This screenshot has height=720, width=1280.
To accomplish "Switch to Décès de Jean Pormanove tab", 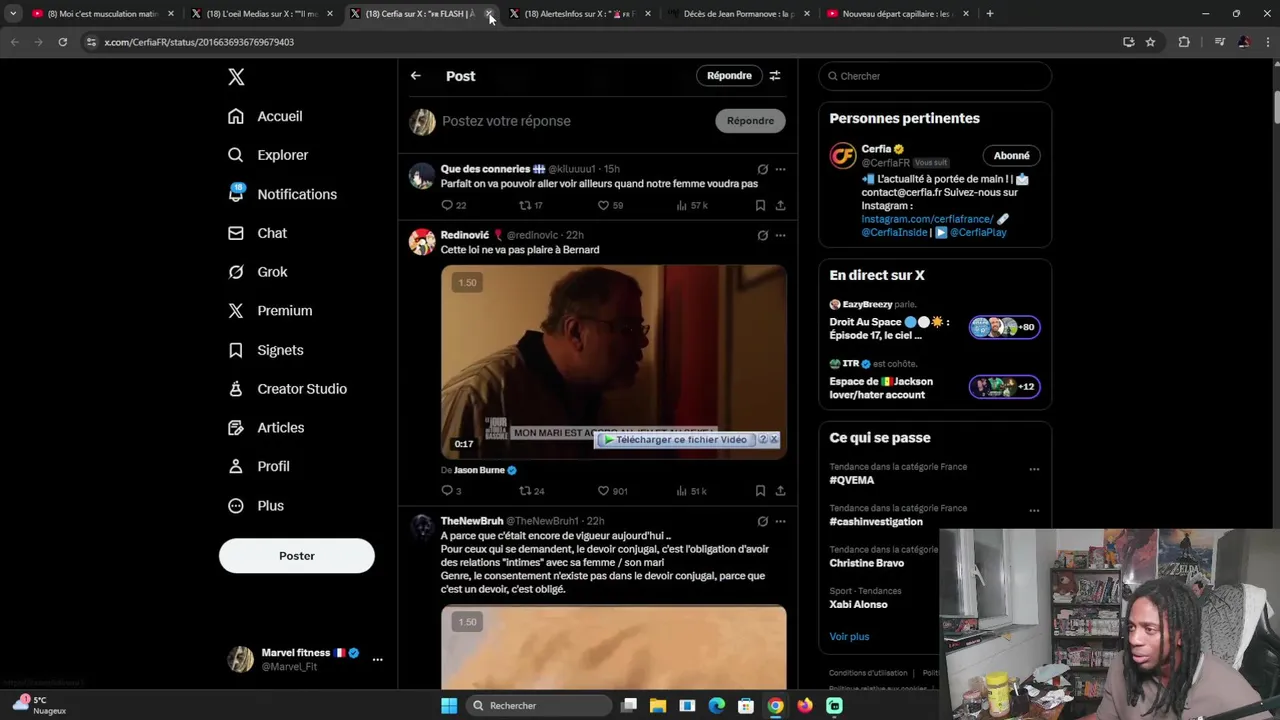I will click(737, 14).
